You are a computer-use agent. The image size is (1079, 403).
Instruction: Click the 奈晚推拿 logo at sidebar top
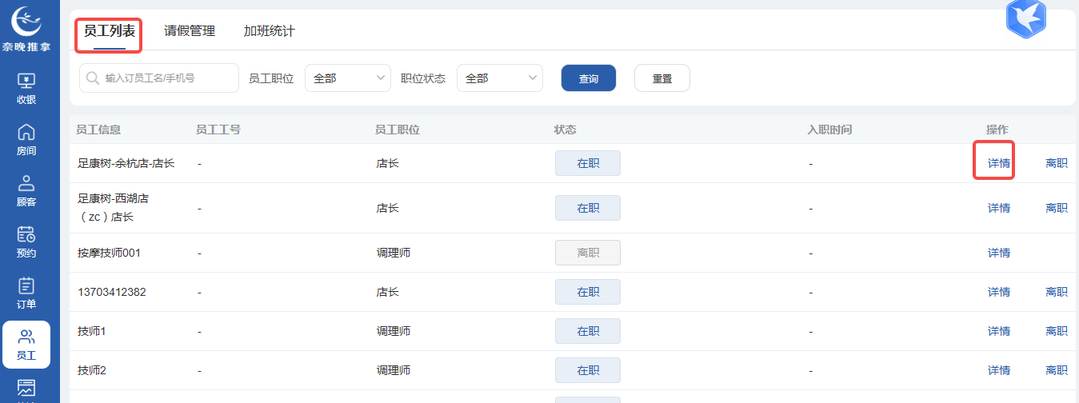click(26, 28)
